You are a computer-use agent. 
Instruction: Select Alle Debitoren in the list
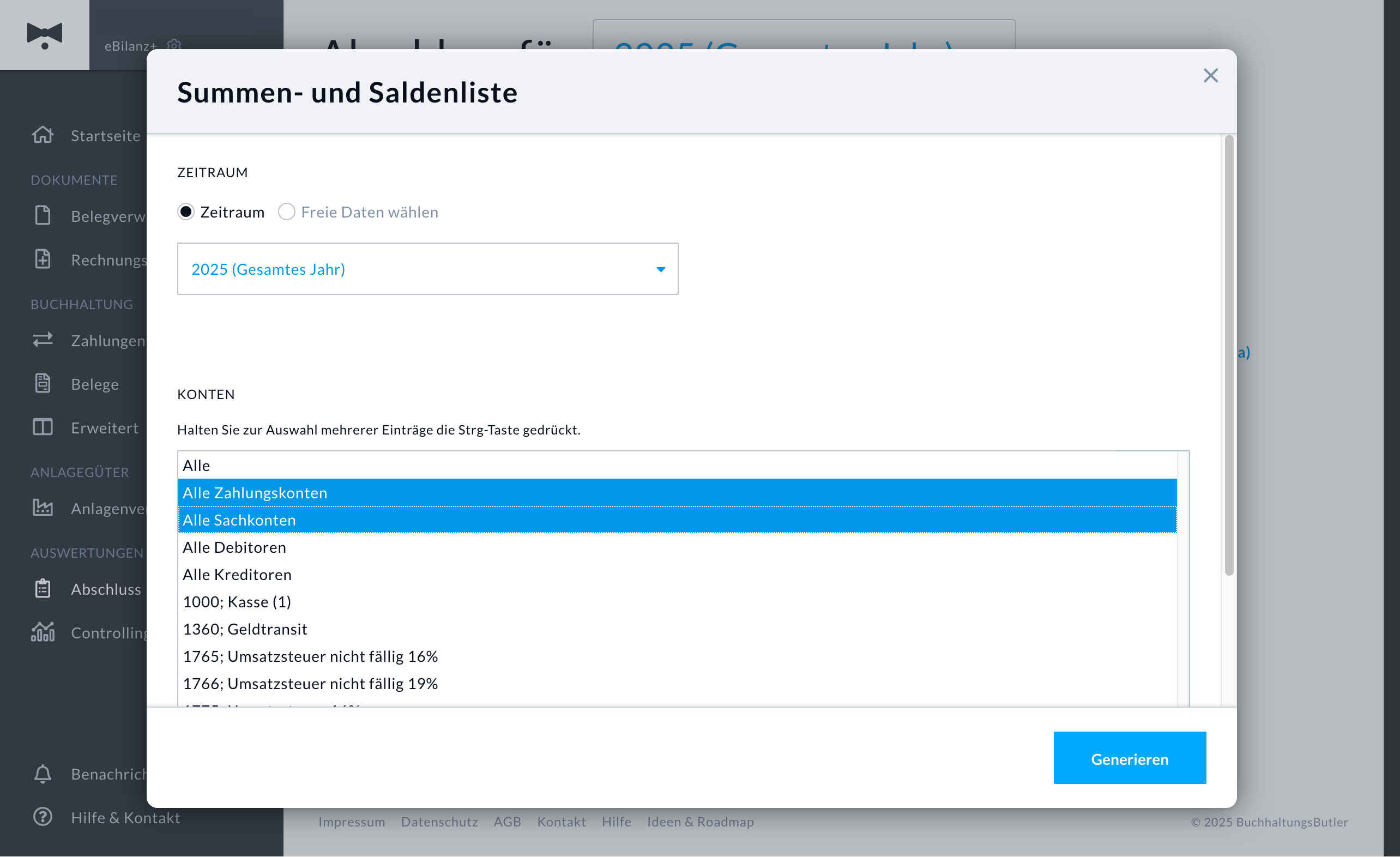(x=677, y=547)
